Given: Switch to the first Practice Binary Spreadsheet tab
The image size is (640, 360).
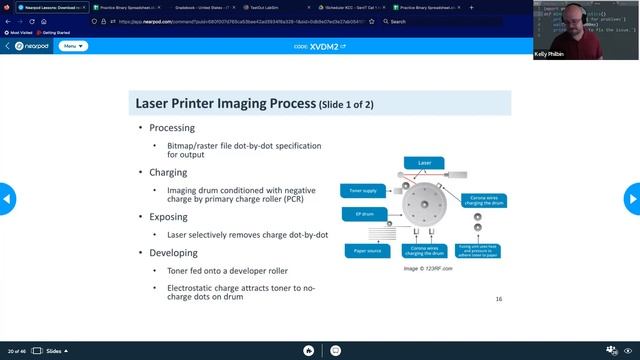Looking at the screenshot, I should [127, 7].
